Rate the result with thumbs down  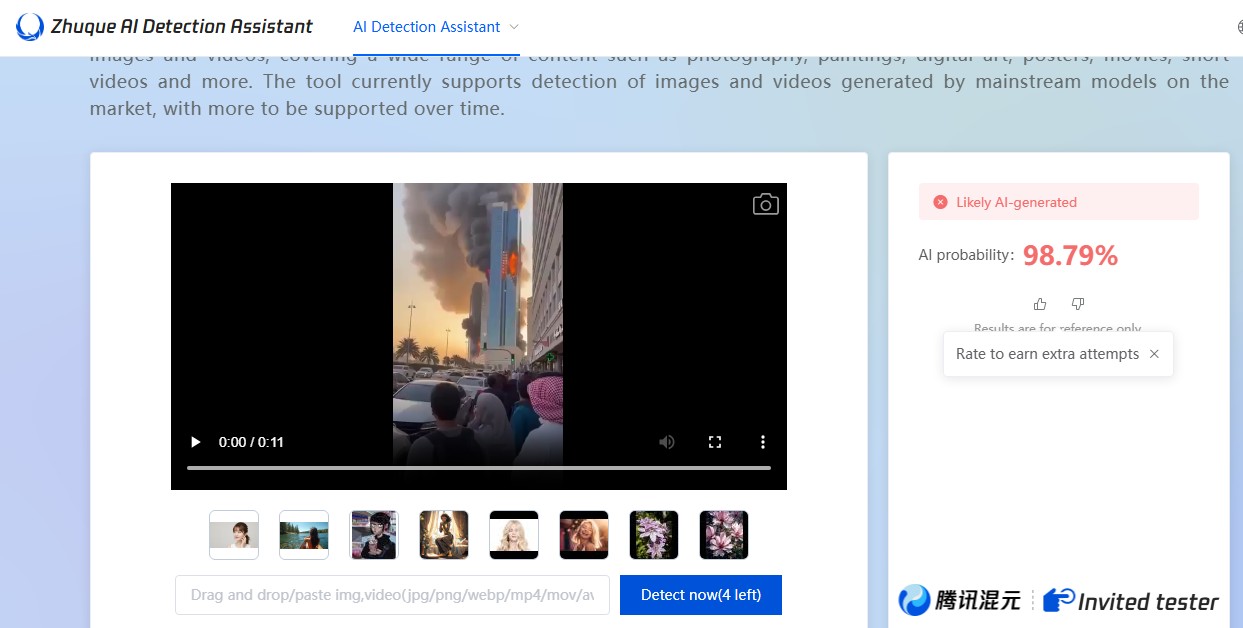point(1078,304)
